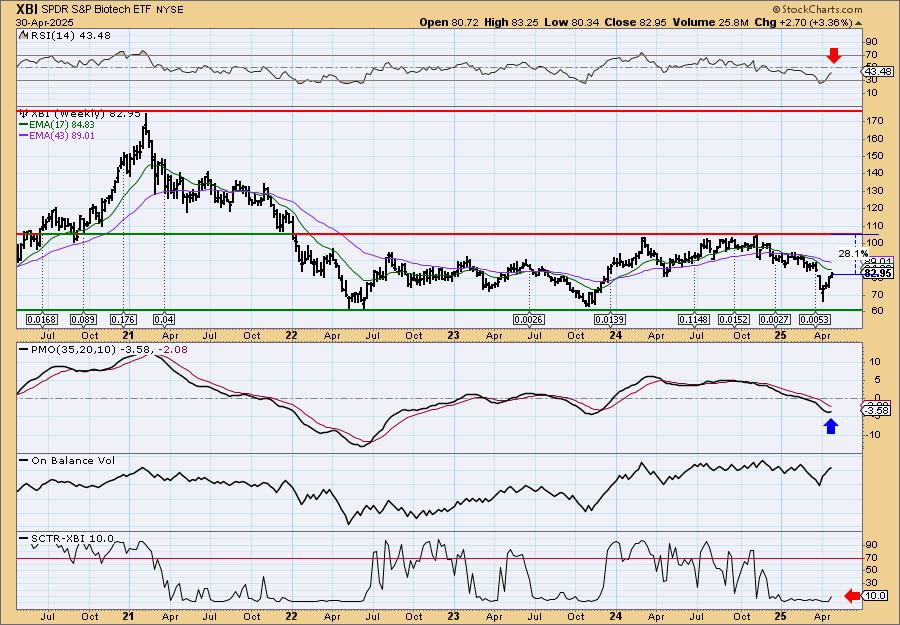Click the 110 price axis label
This screenshot has width=900, height=625.
coord(874,225)
